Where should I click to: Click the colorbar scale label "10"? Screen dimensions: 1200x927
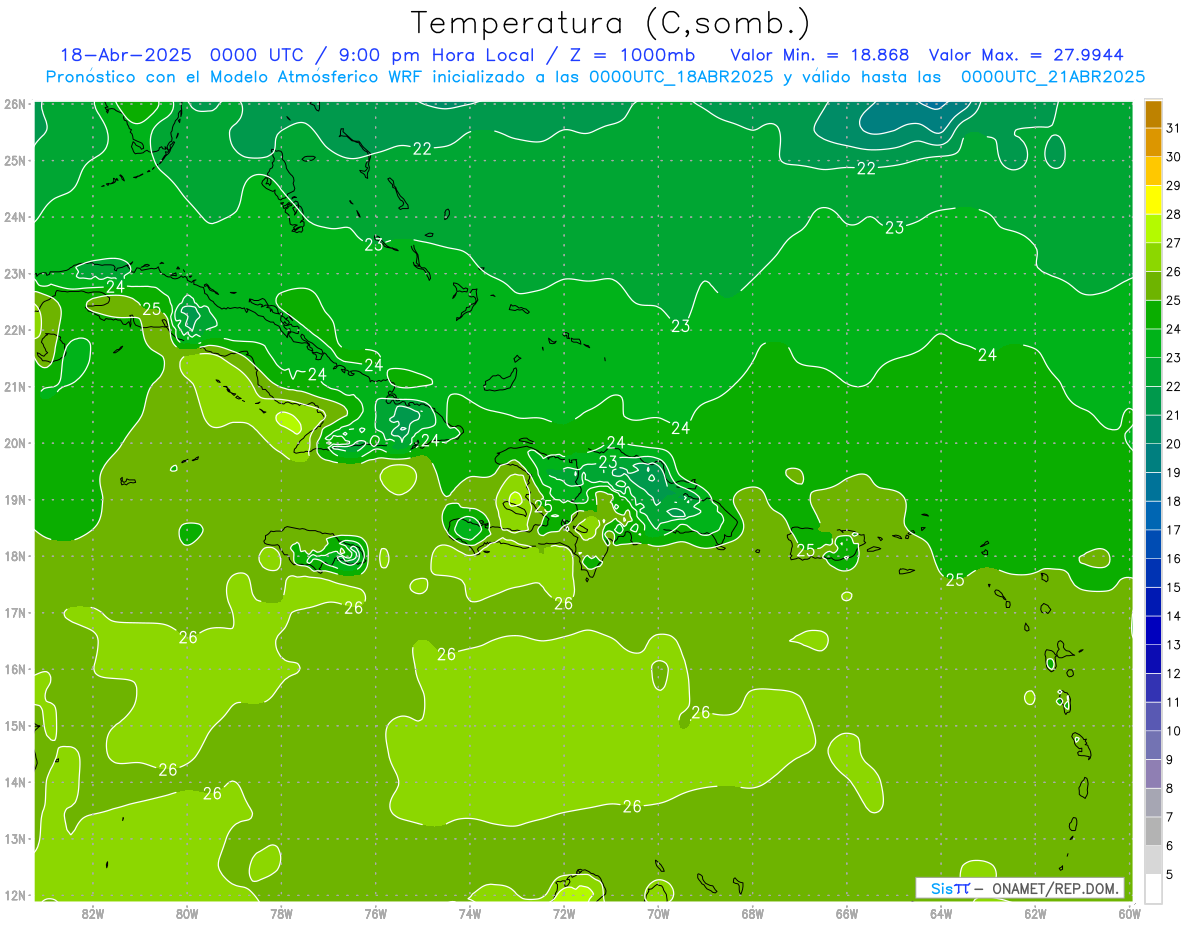pyautogui.click(x=1174, y=731)
